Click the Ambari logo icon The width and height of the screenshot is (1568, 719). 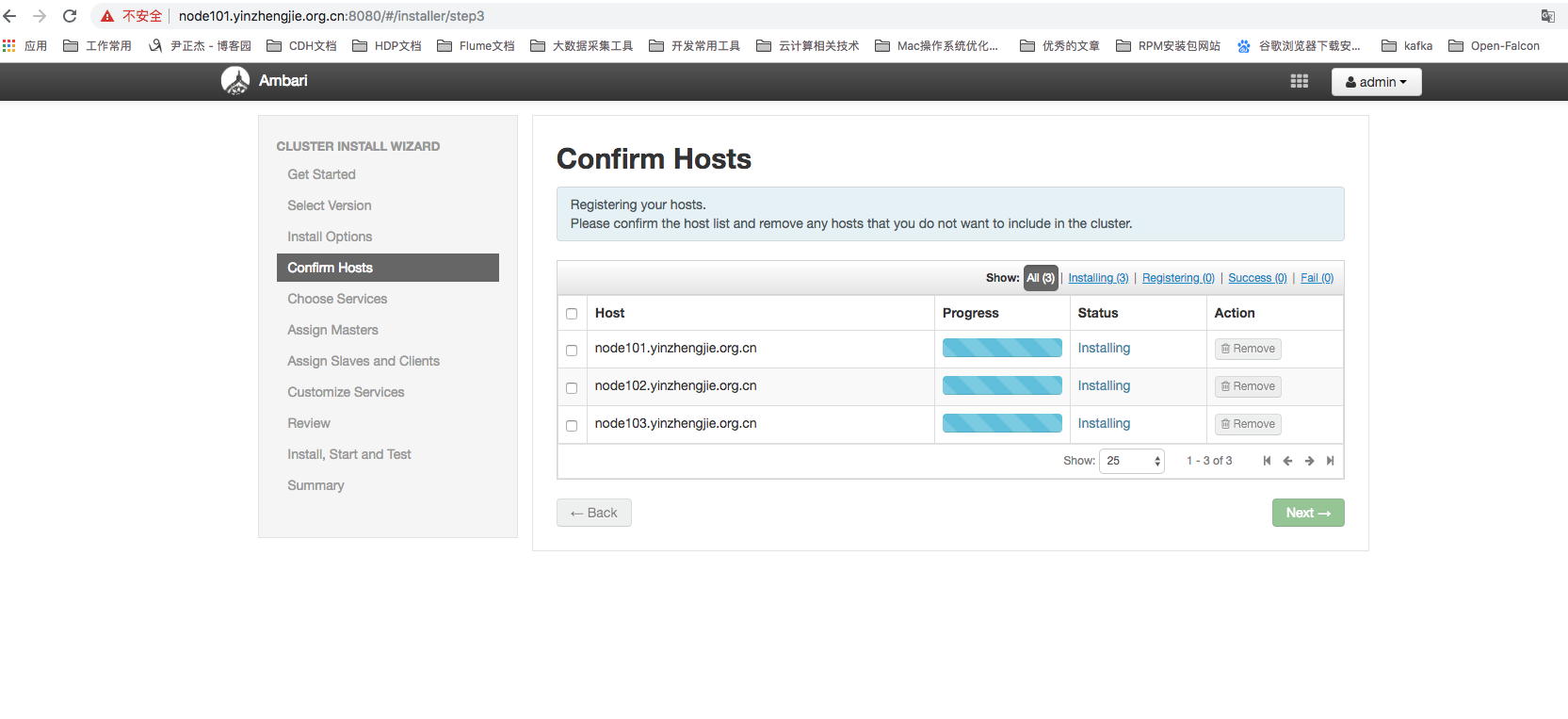[x=235, y=81]
